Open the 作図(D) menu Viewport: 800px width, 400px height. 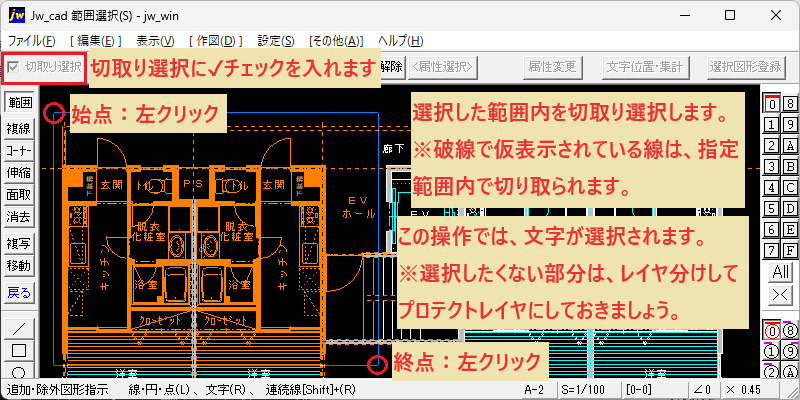(x=215, y=41)
